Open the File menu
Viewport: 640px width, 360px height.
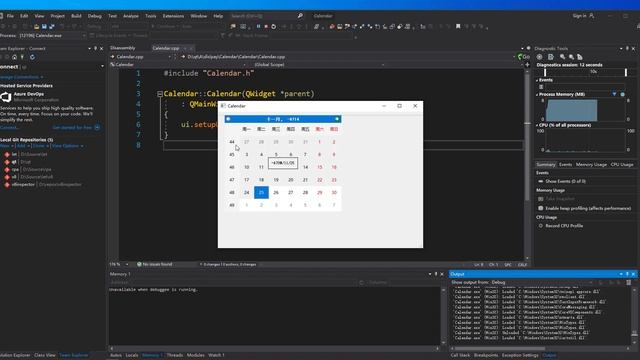[10, 16]
